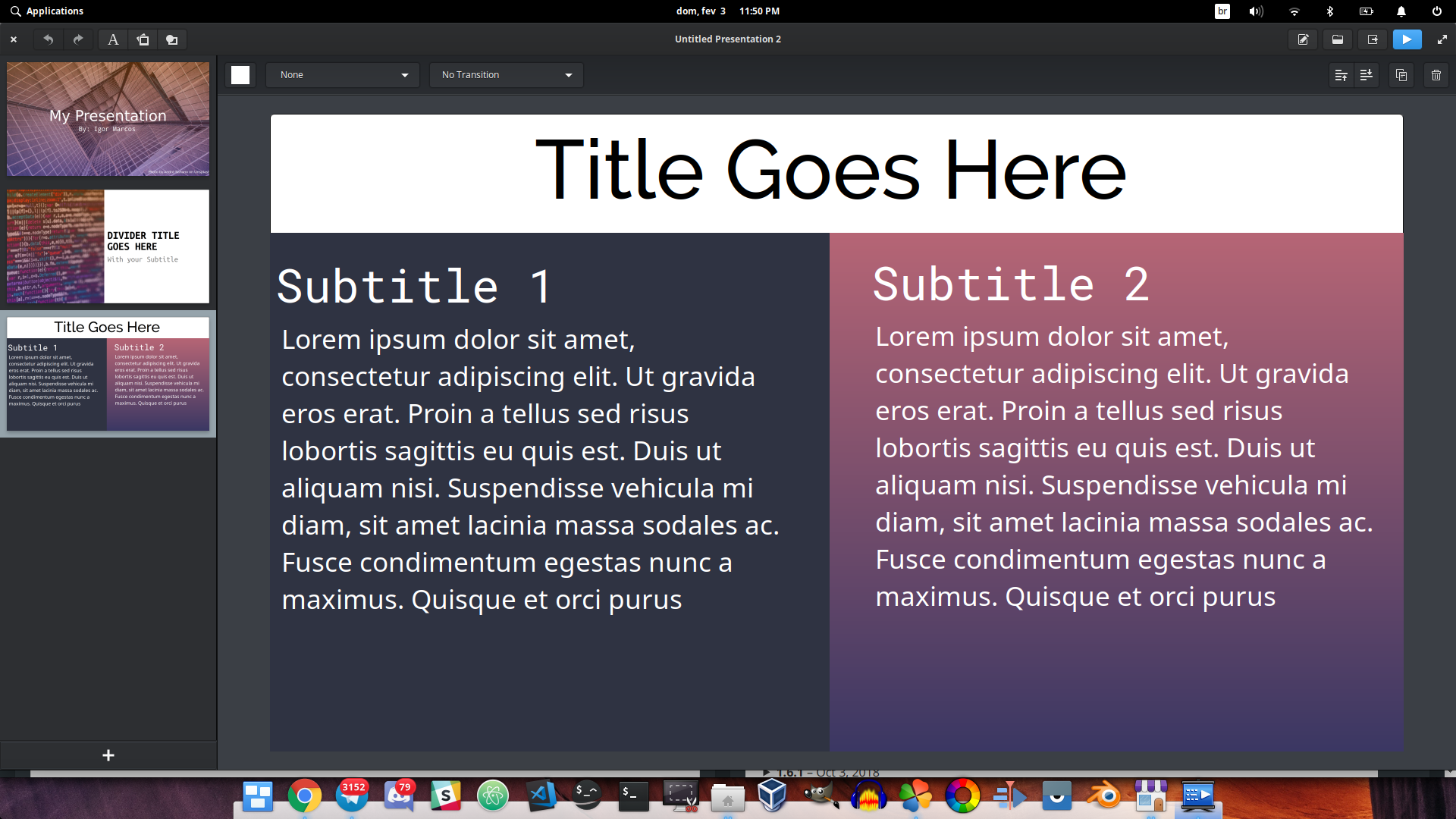Insert an image with picture tool
Image resolution: width=1456 pixels, height=819 pixels.
point(143,39)
